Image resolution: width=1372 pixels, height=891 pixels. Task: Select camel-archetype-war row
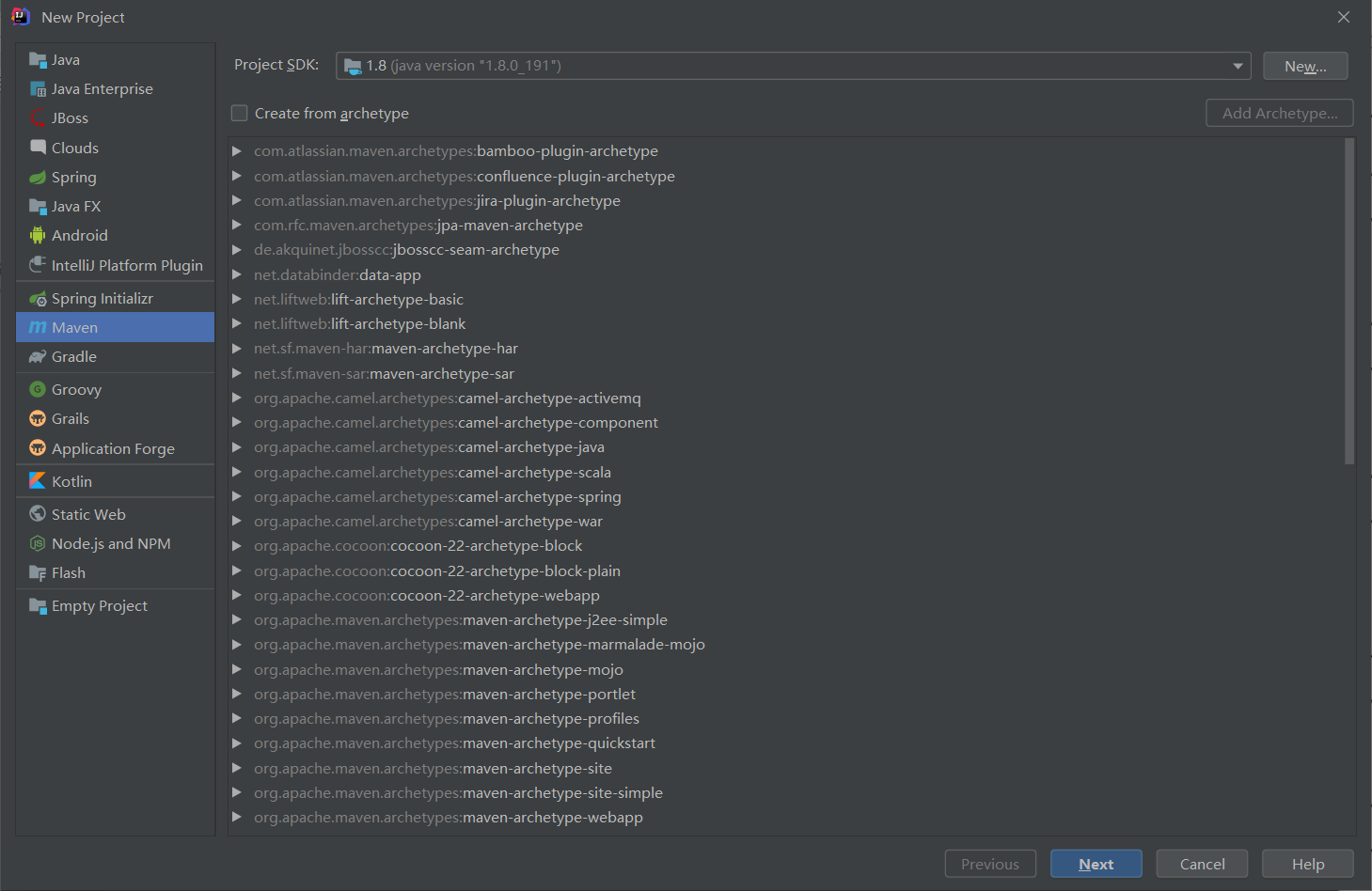click(786, 521)
